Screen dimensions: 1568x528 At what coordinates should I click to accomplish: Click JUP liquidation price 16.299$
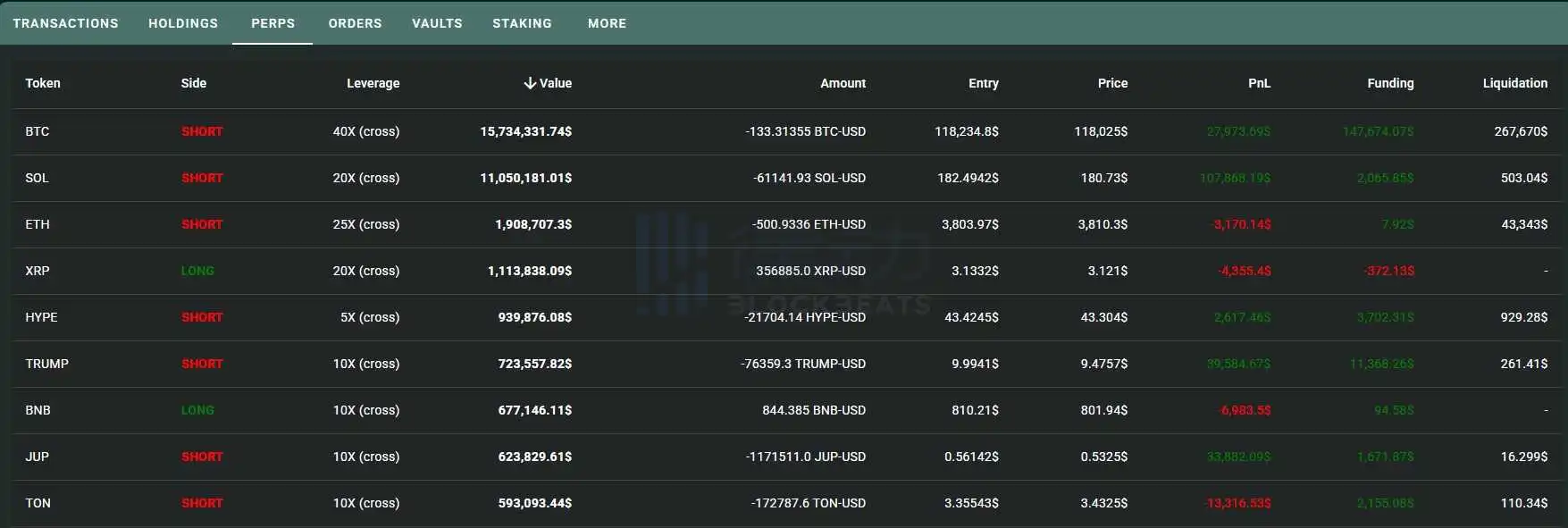tap(1524, 457)
